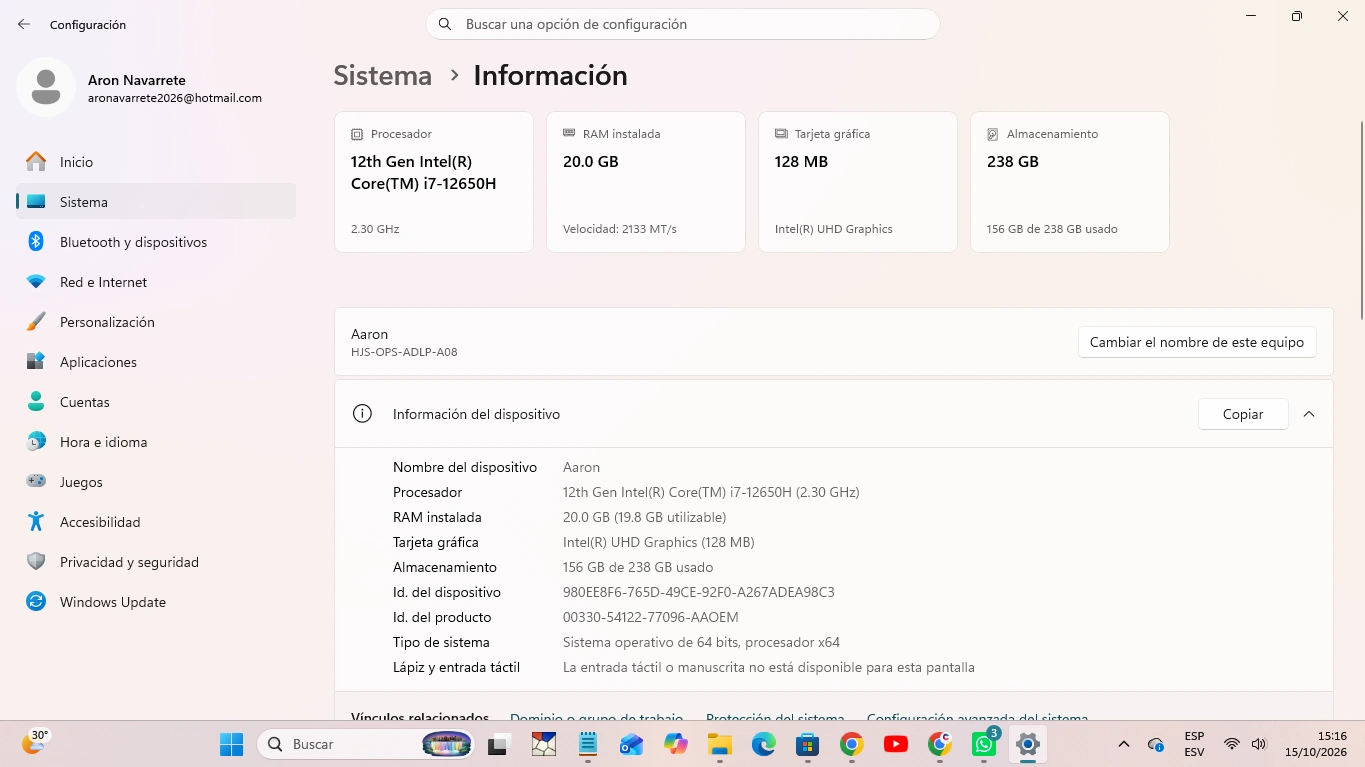
Task: Open File Explorer from the taskbar
Action: pos(719,744)
